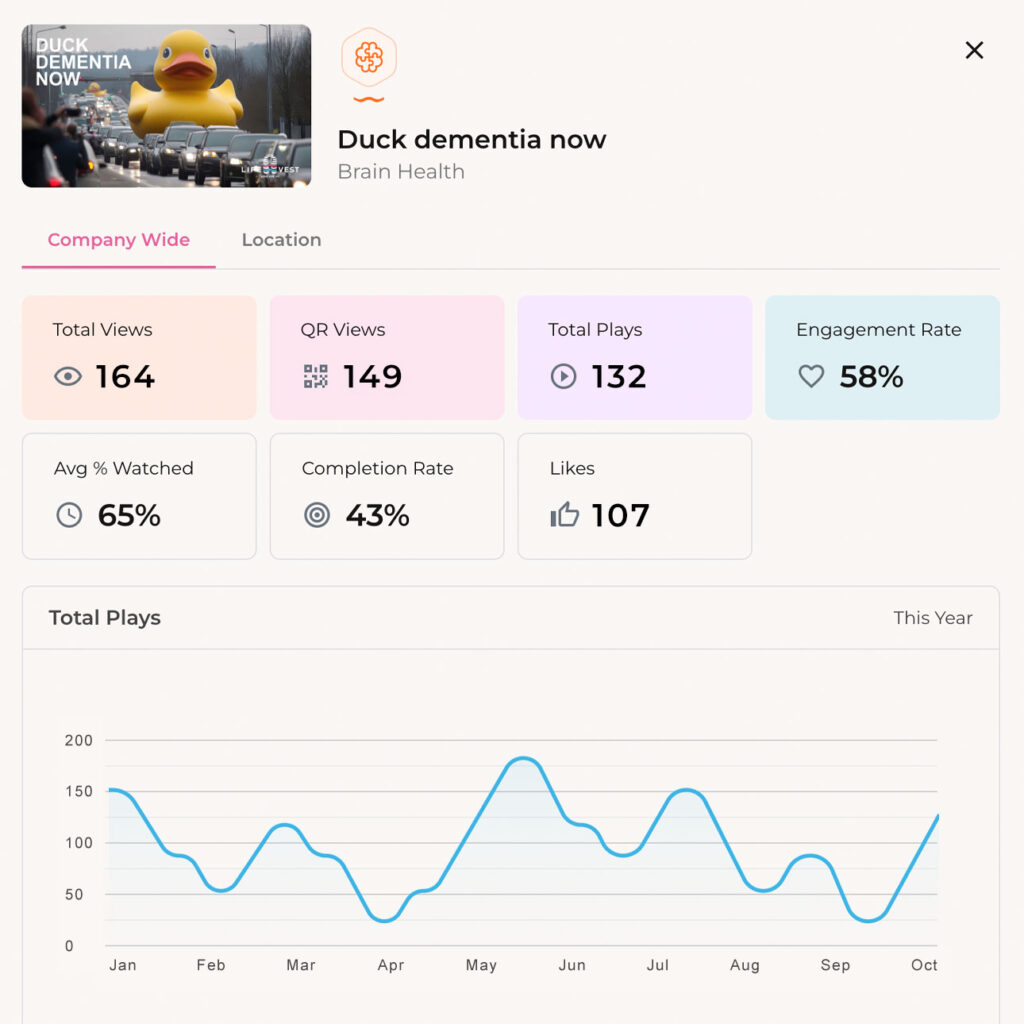The width and height of the screenshot is (1024, 1024).
Task: Select the Total Views stat card
Action: point(139,357)
